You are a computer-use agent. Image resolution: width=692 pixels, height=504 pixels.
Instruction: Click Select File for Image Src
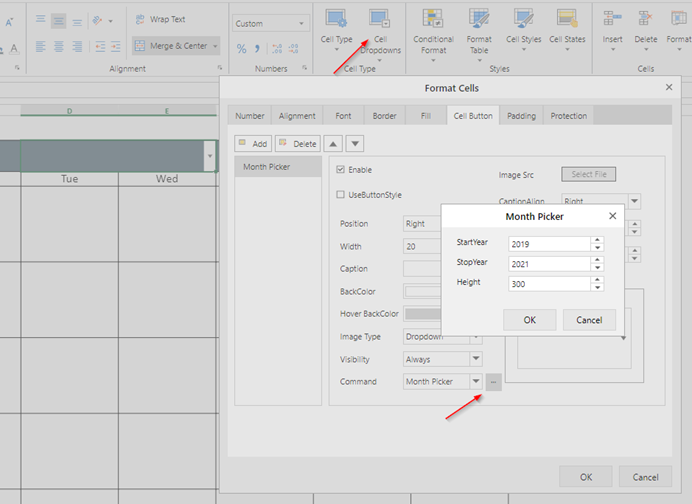coord(588,174)
